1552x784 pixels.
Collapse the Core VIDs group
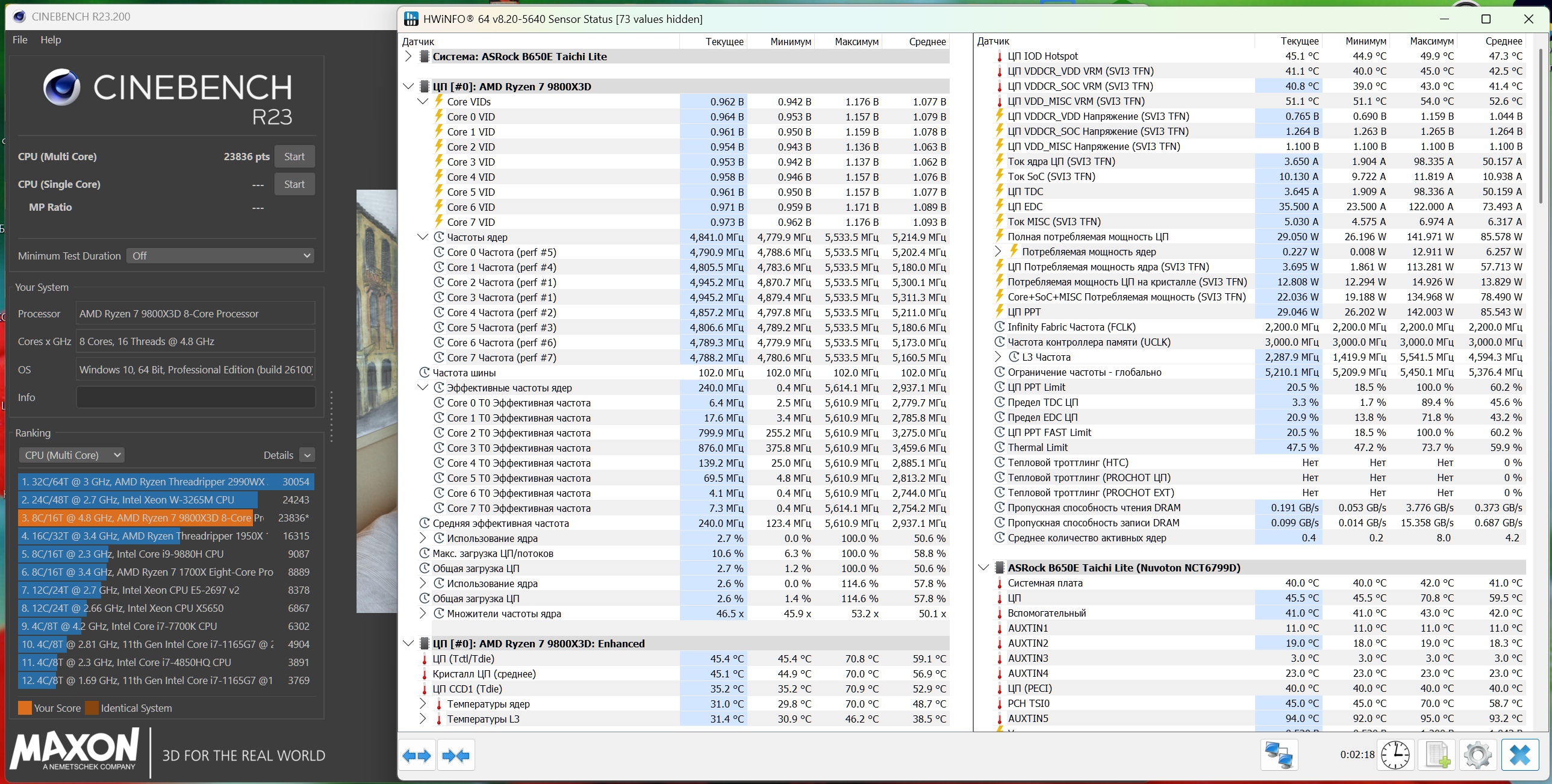pos(423,101)
